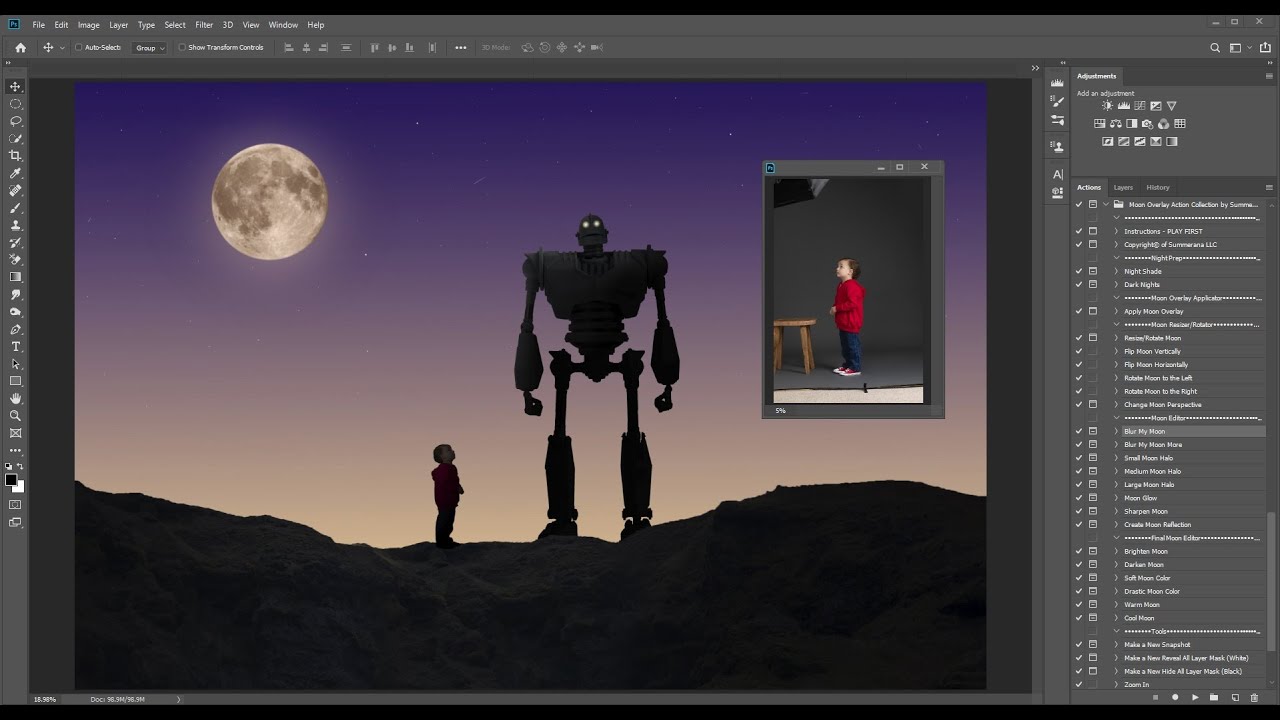Select the Quick Selection tool

[15, 139]
